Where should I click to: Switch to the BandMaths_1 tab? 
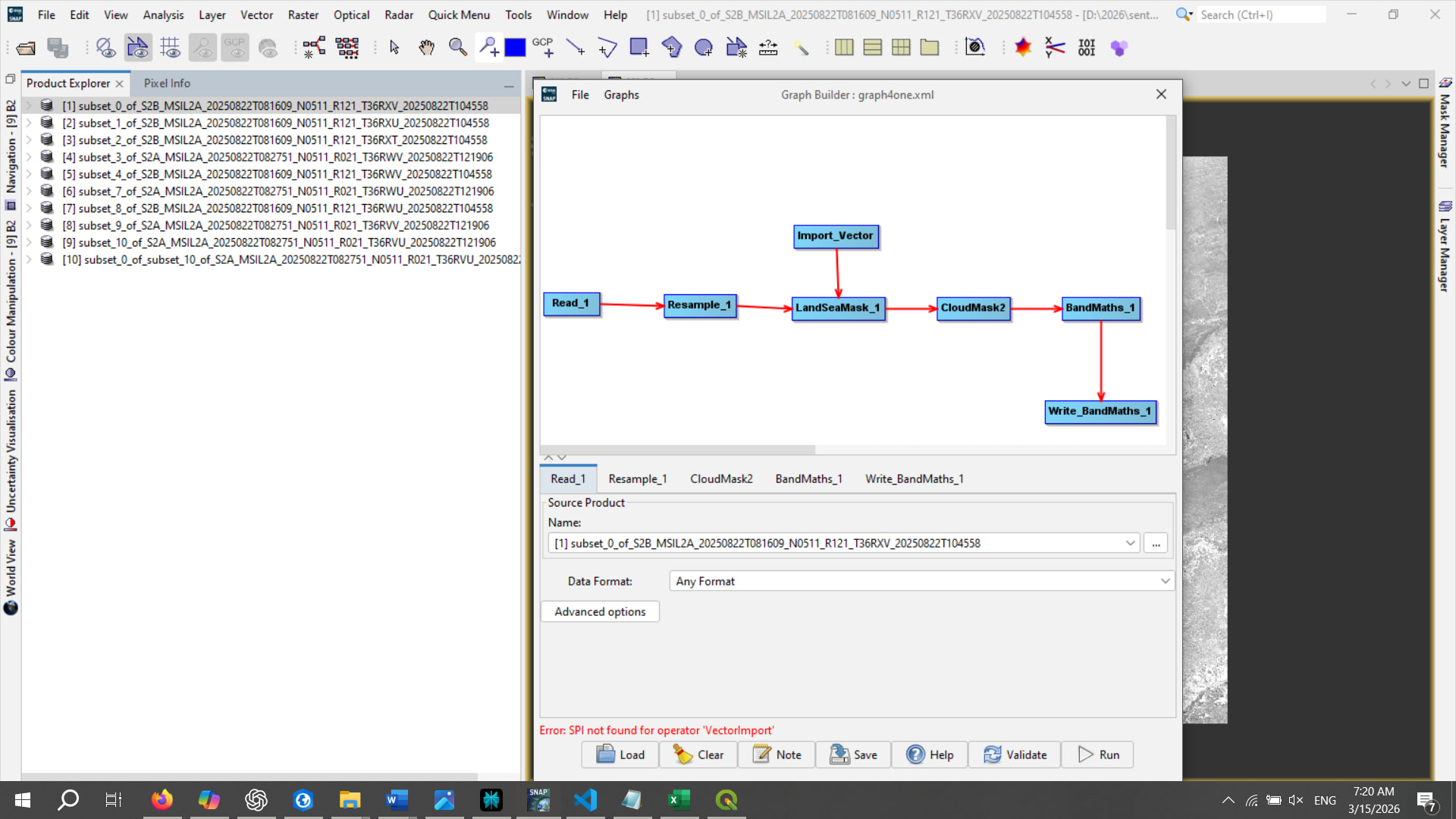tap(808, 479)
